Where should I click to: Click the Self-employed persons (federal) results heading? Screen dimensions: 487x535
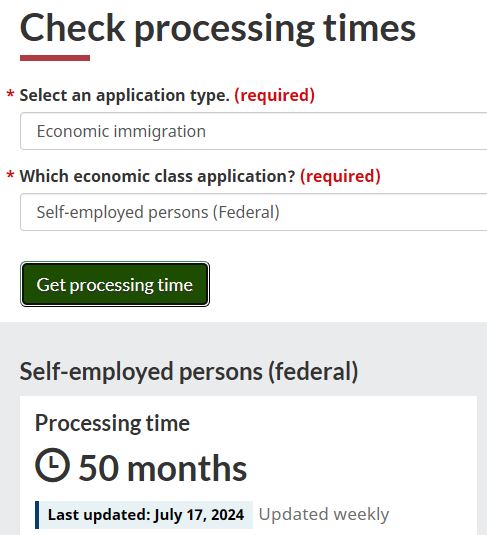tap(189, 371)
